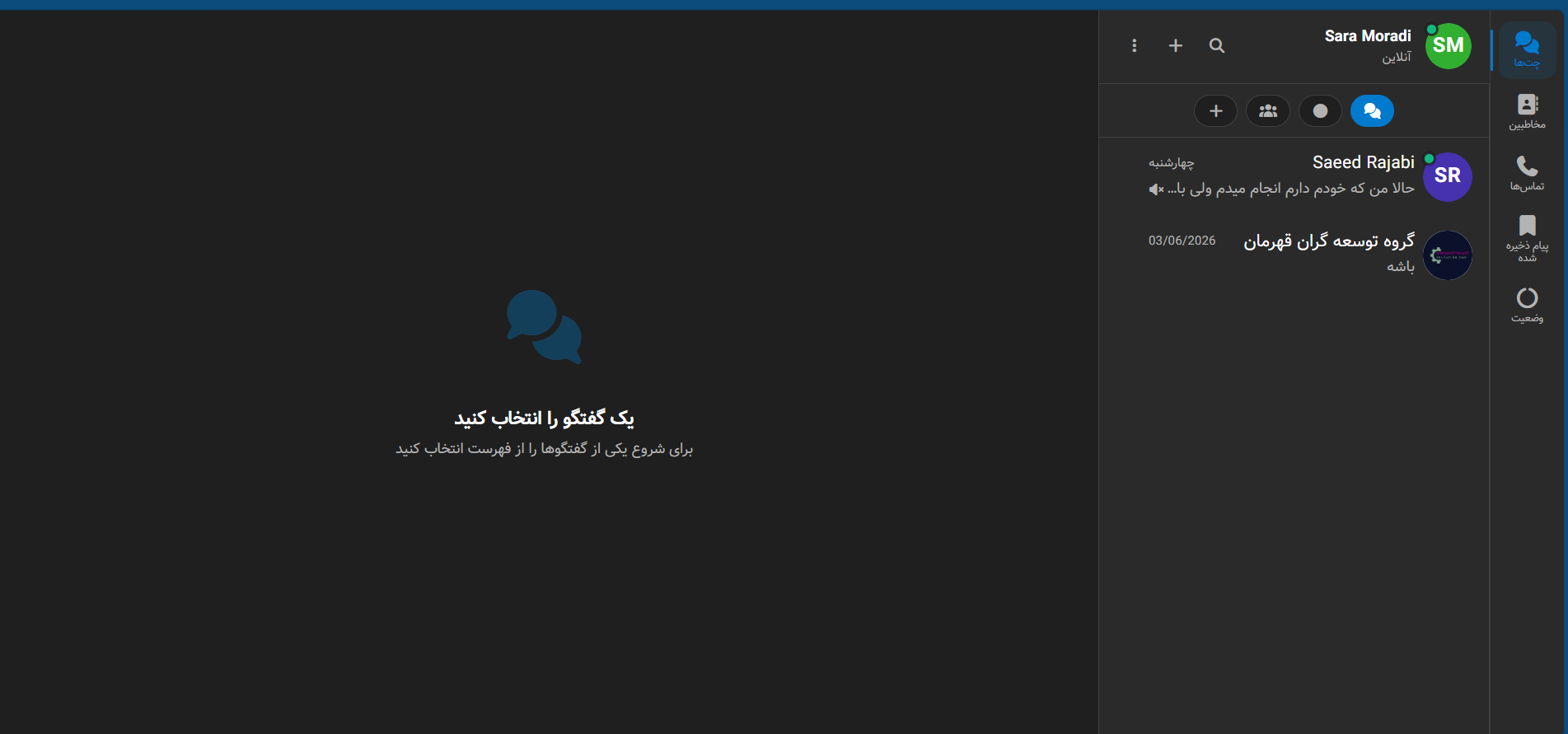1568x734 pixels.
Task: Click the Sara Moradi name in the header
Action: coord(1368,36)
